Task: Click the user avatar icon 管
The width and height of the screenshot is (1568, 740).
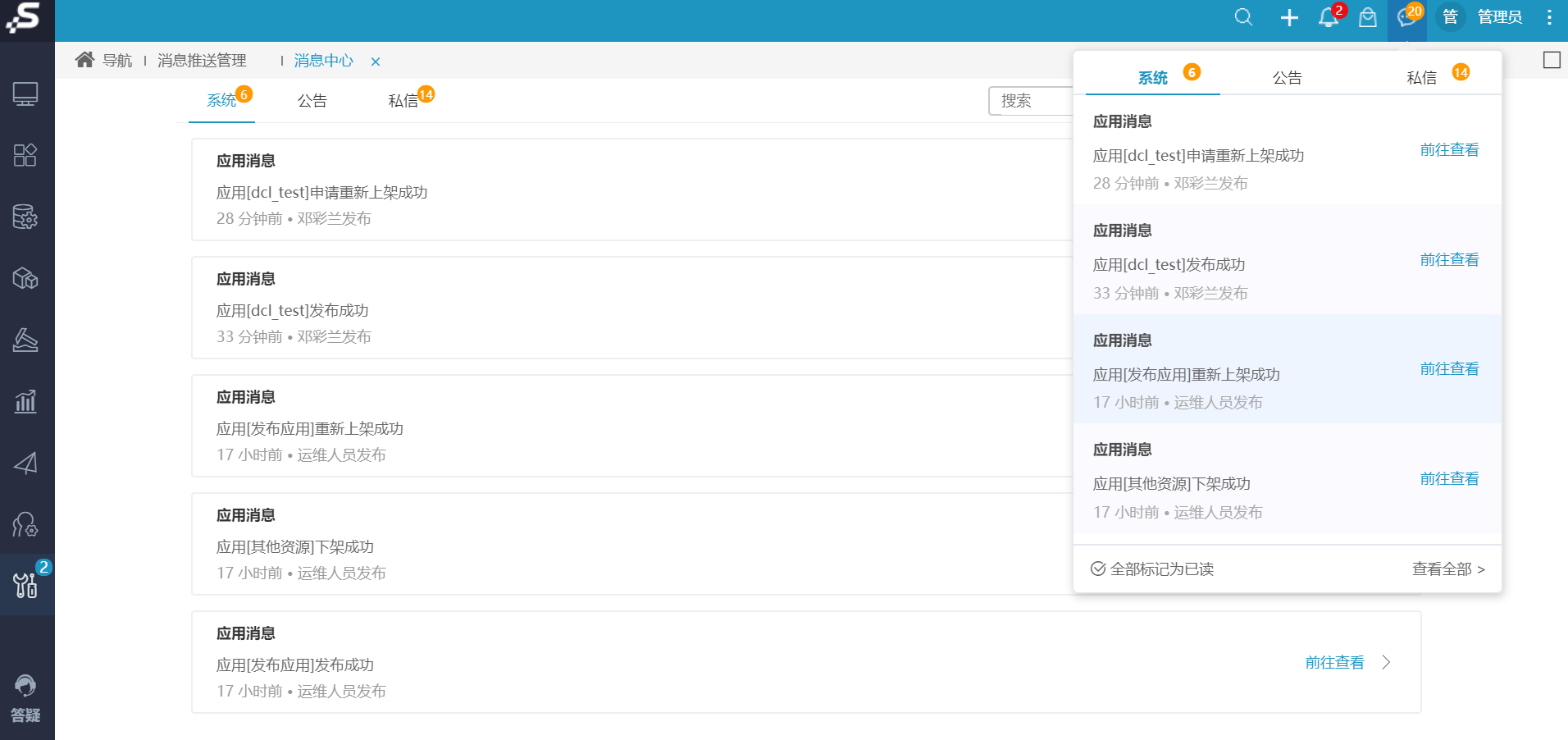Action: pyautogui.click(x=1450, y=17)
